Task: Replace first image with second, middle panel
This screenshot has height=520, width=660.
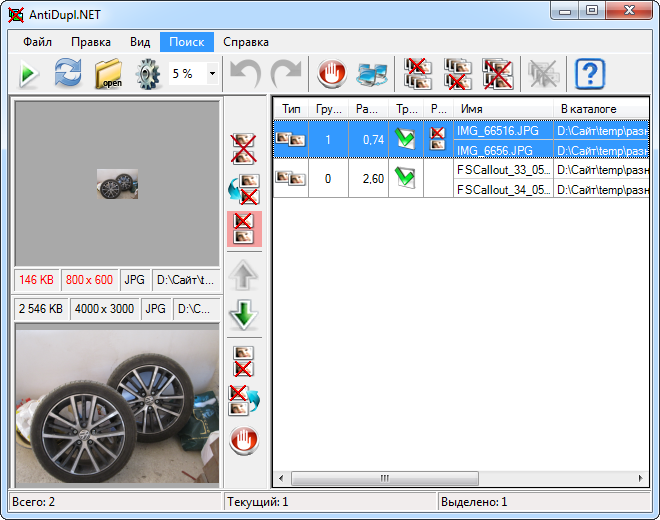Action: (244, 189)
